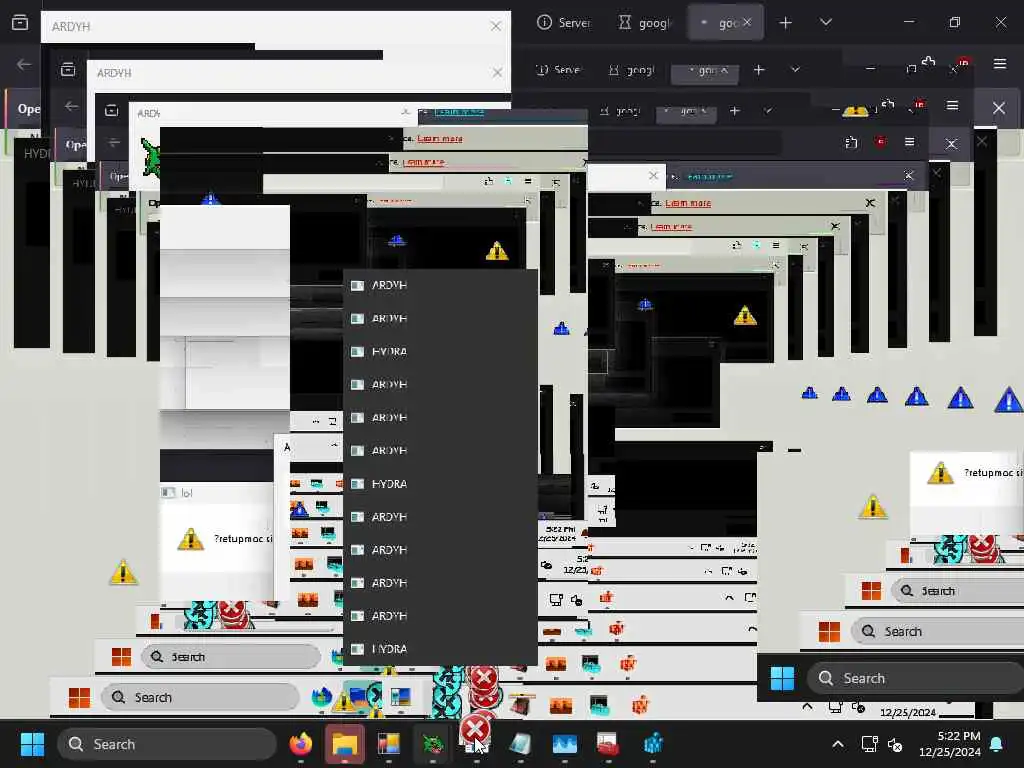Show hidden tray icons on bottom taskbar

point(838,744)
